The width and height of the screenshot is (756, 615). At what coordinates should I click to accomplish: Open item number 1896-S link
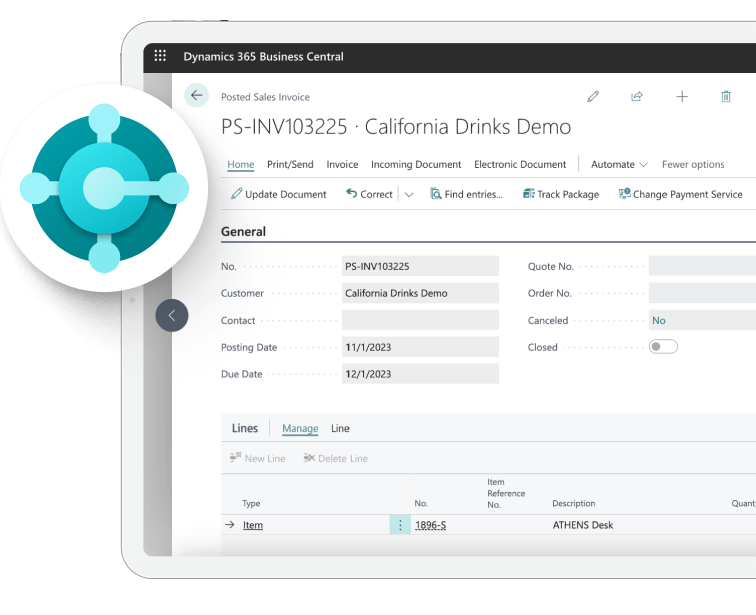[430, 525]
